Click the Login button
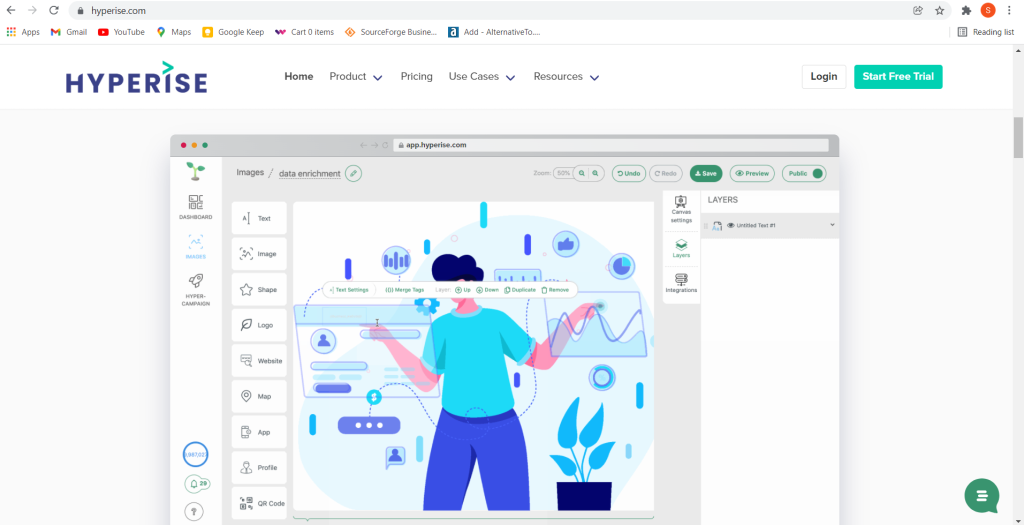The image size is (1024, 525). click(x=823, y=77)
